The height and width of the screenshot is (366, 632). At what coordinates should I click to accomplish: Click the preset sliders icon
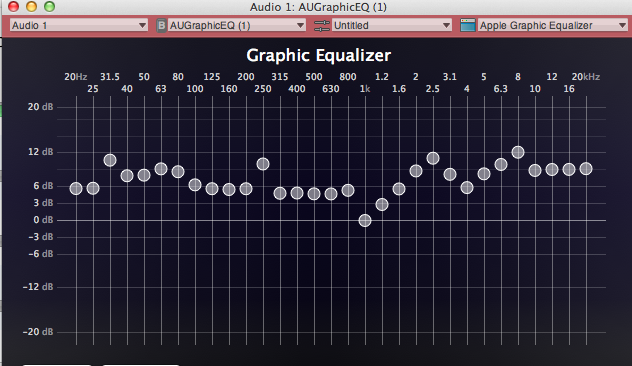click(322, 25)
